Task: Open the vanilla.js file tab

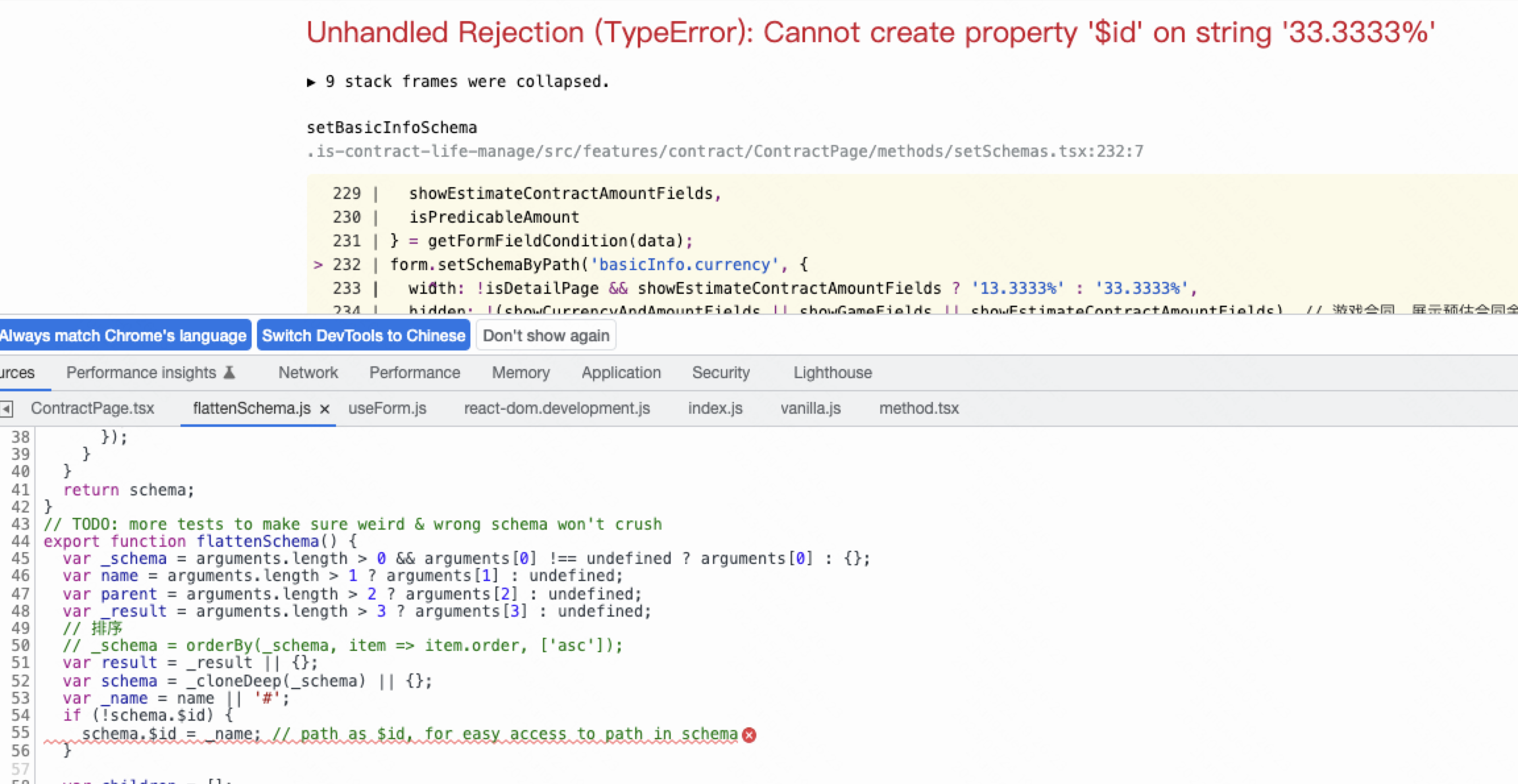Action: [x=810, y=408]
